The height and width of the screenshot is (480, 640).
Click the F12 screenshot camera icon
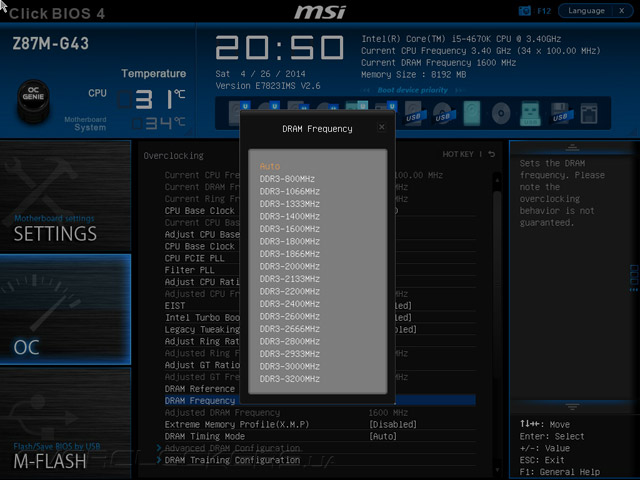pyautogui.click(x=524, y=11)
